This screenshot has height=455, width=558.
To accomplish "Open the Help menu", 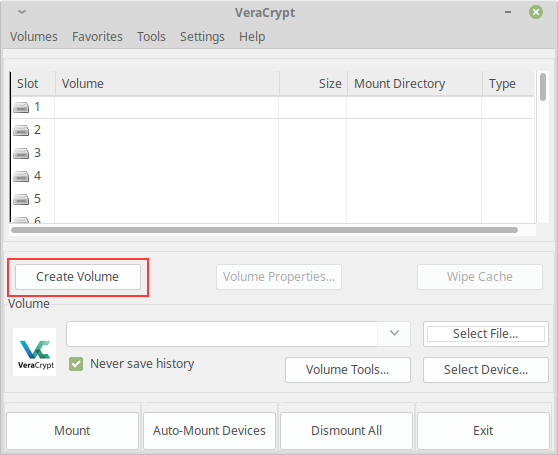I will tap(252, 37).
